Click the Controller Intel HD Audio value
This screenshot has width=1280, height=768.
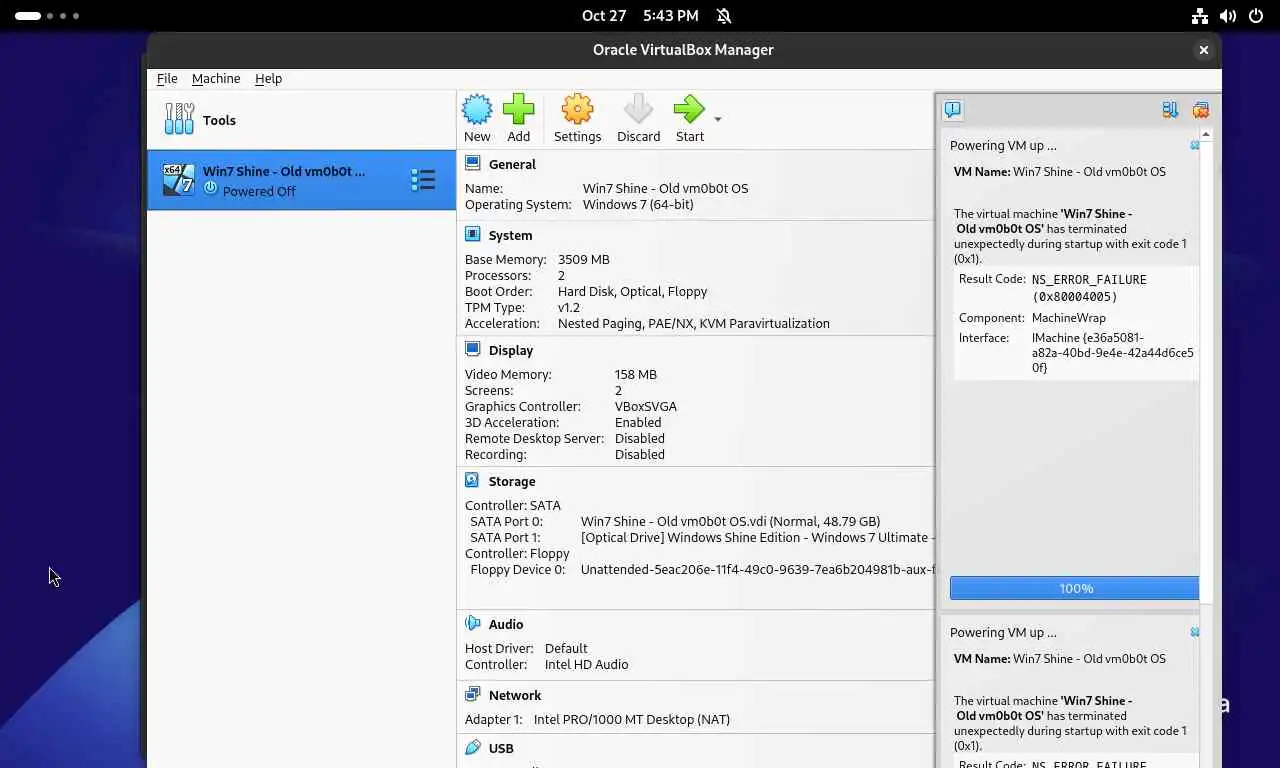[586, 664]
